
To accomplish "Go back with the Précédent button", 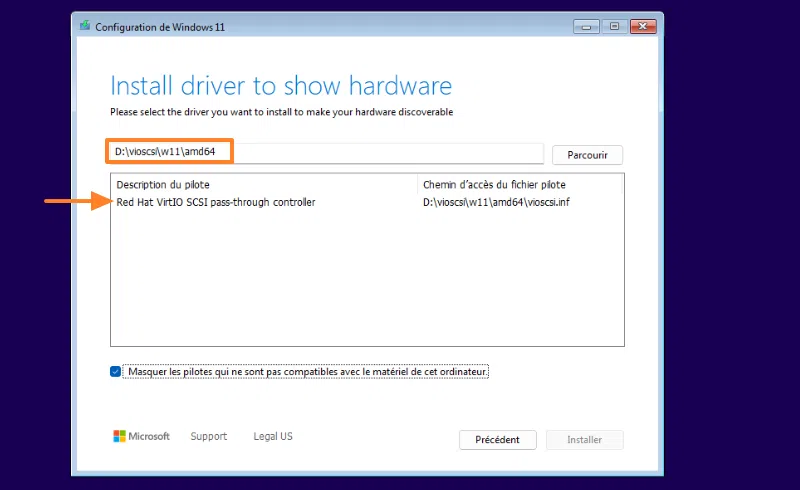I will tap(497, 439).
